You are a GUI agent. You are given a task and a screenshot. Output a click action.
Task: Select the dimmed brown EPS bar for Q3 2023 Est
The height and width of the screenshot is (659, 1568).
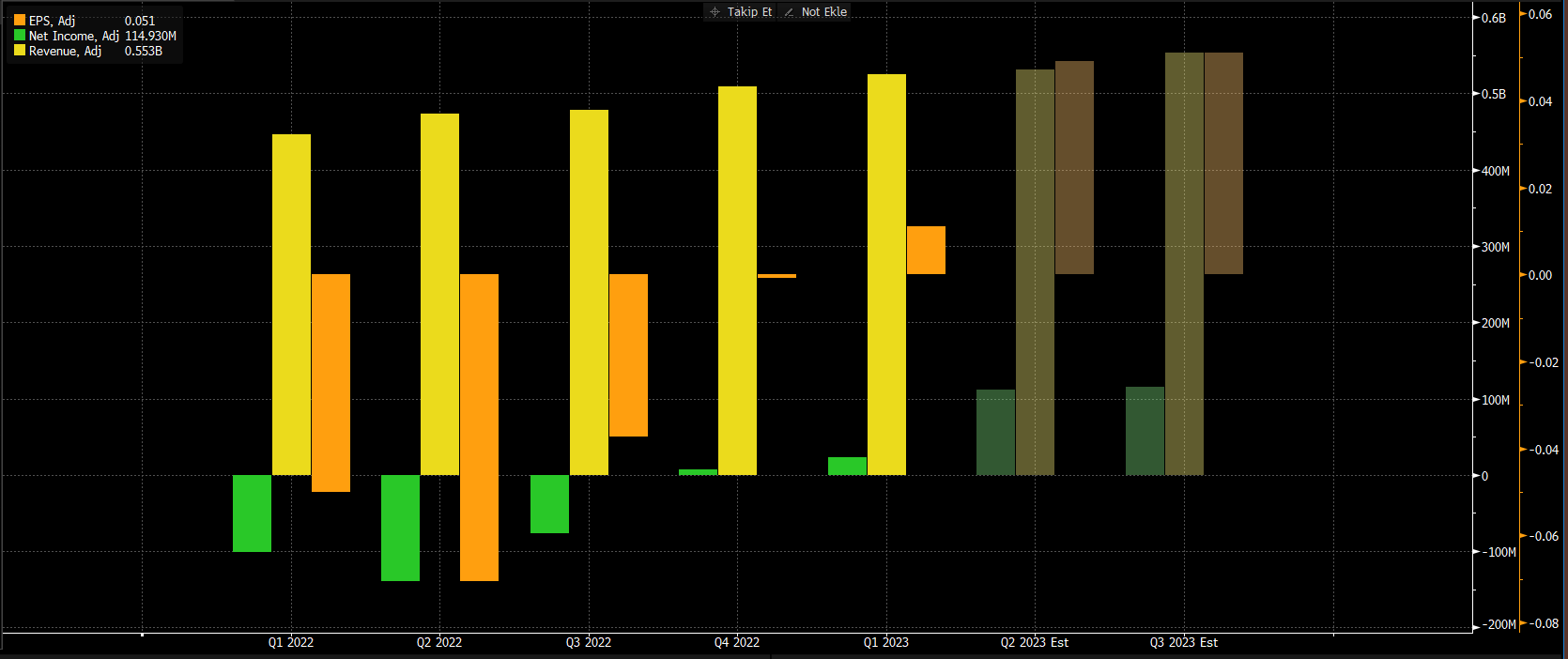tap(1223, 163)
